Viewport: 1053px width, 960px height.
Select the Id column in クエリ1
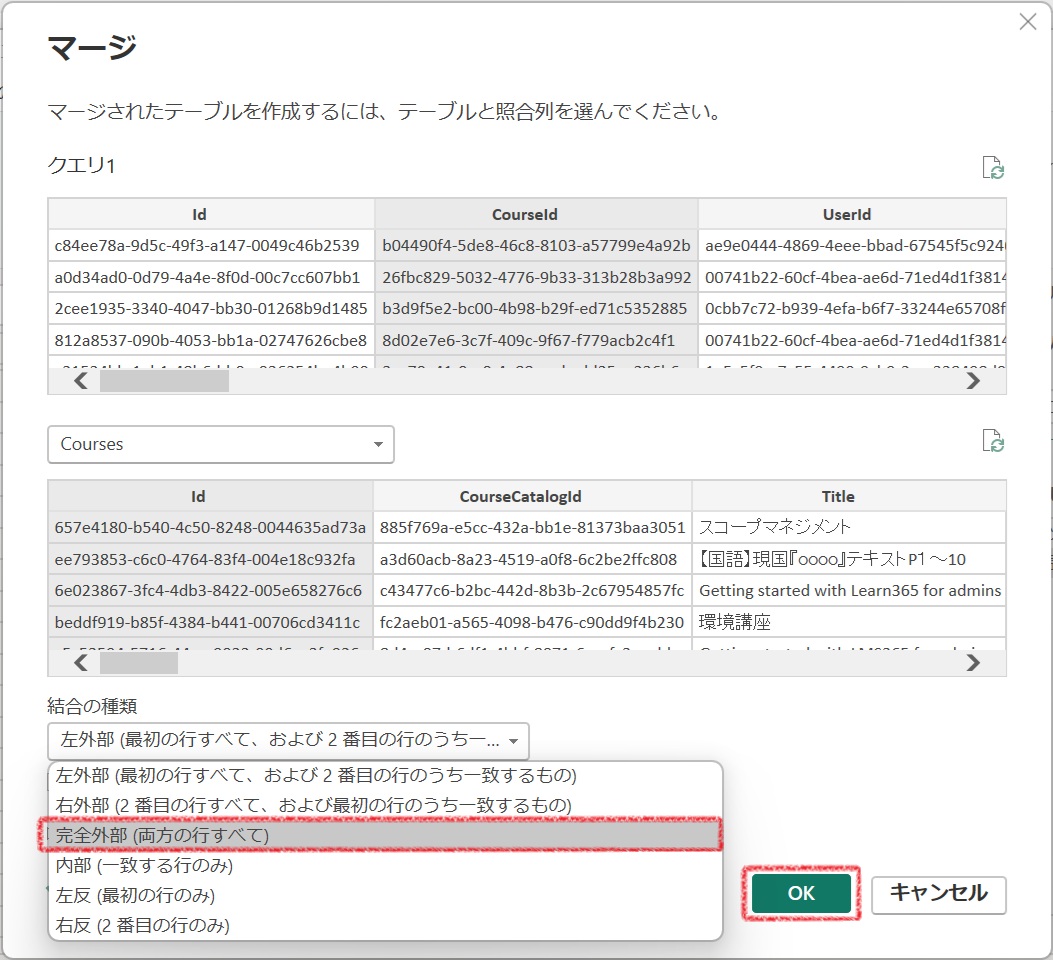pos(198,214)
